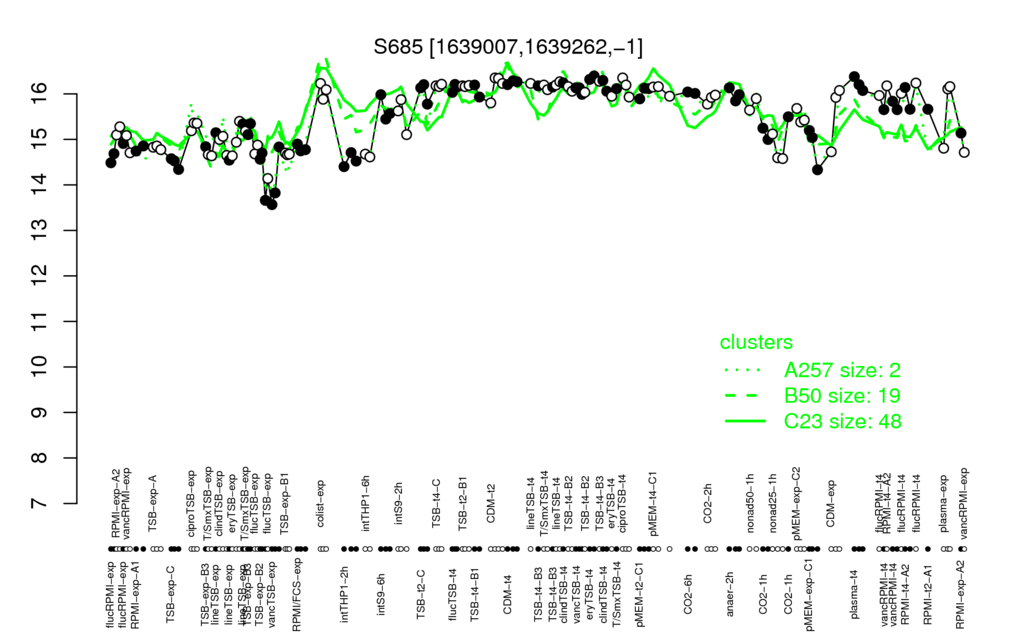Click the tall solid-line peak on the left side
The image size is (1024, 640).
coord(324,63)
